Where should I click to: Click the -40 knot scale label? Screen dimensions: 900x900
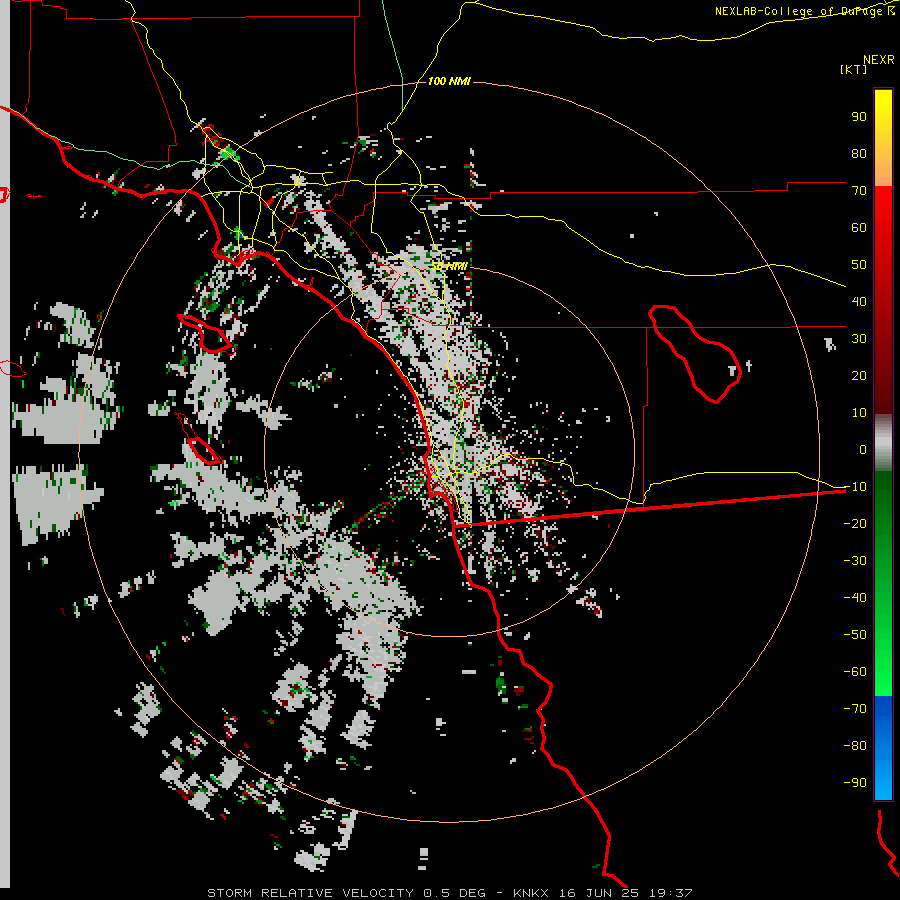[x=855, y=598]
